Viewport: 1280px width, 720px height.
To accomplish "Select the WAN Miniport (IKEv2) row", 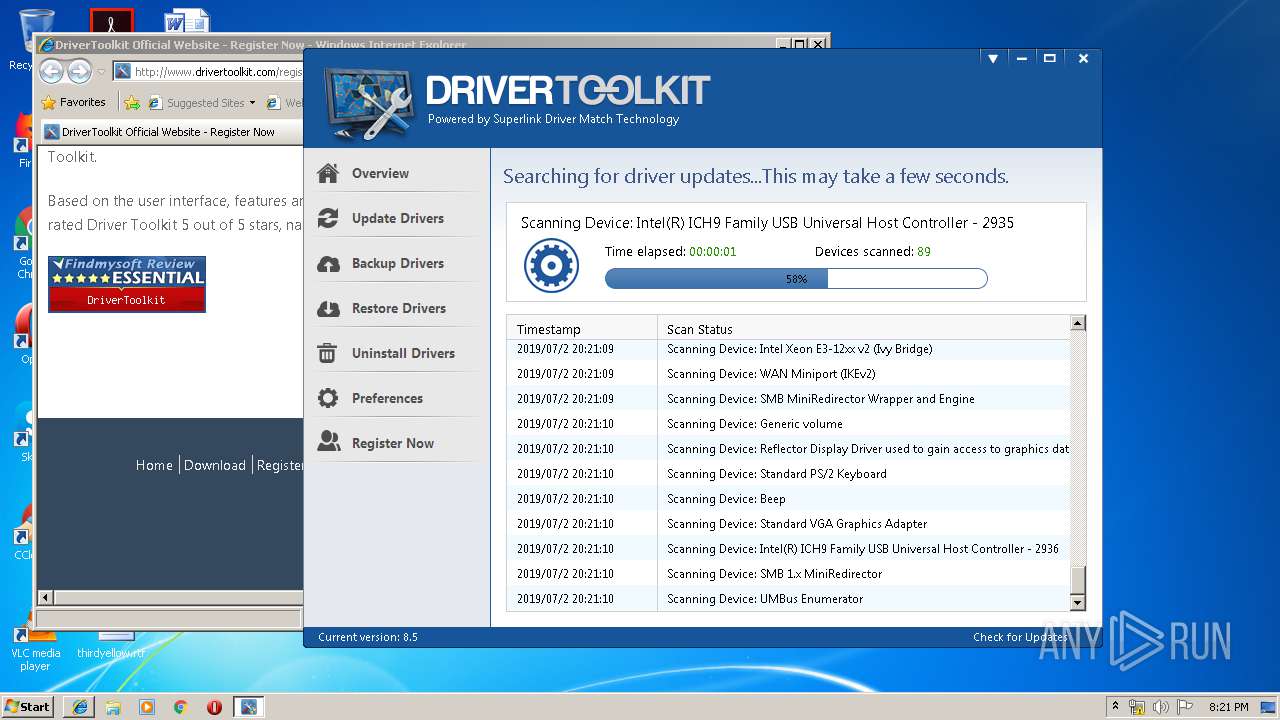I will pos(788,374).
